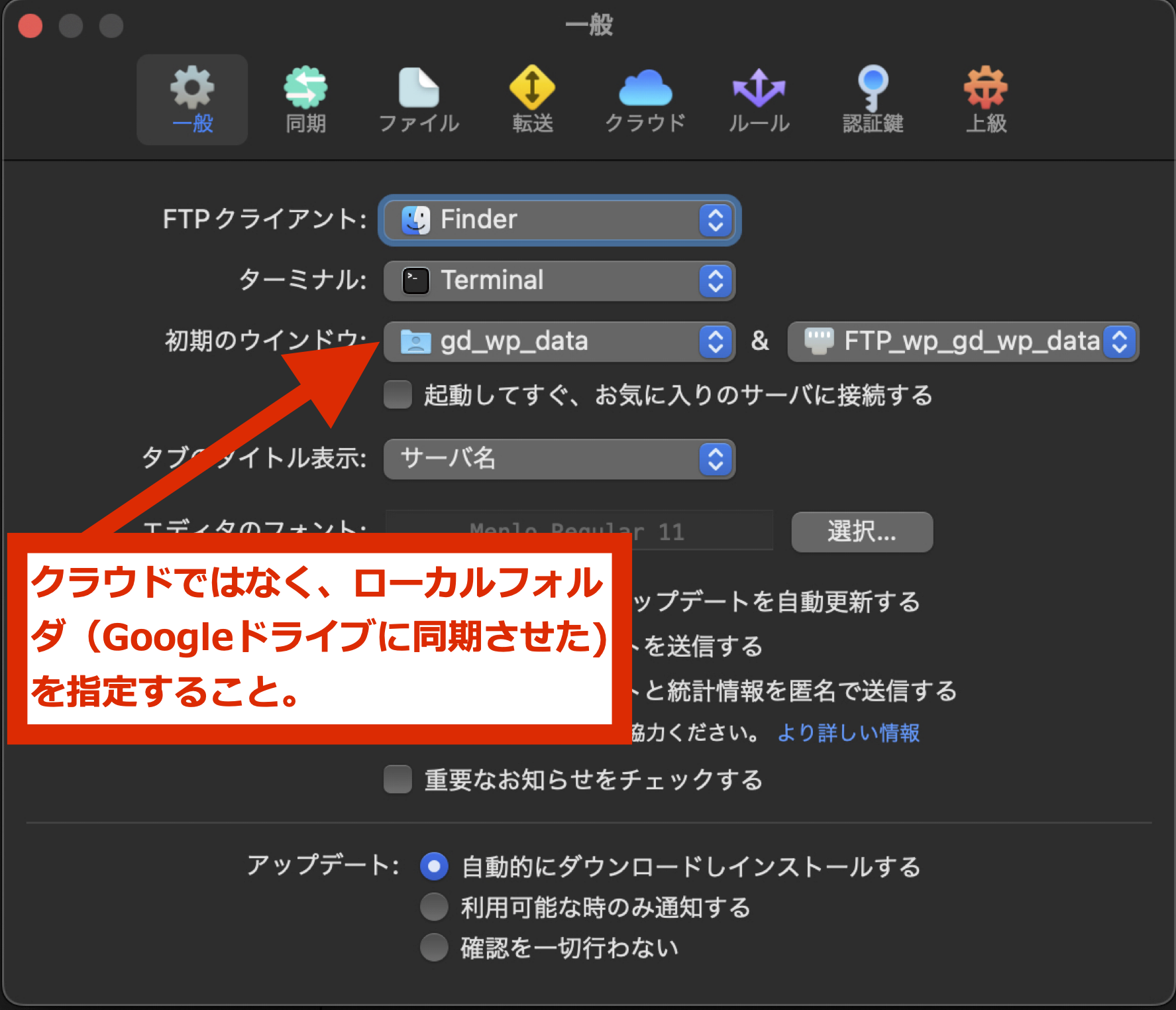Viewport: 1176px width, 1010px height.
Task: Enable connect to favorite server on launch
Action: (x=398, y=395)
